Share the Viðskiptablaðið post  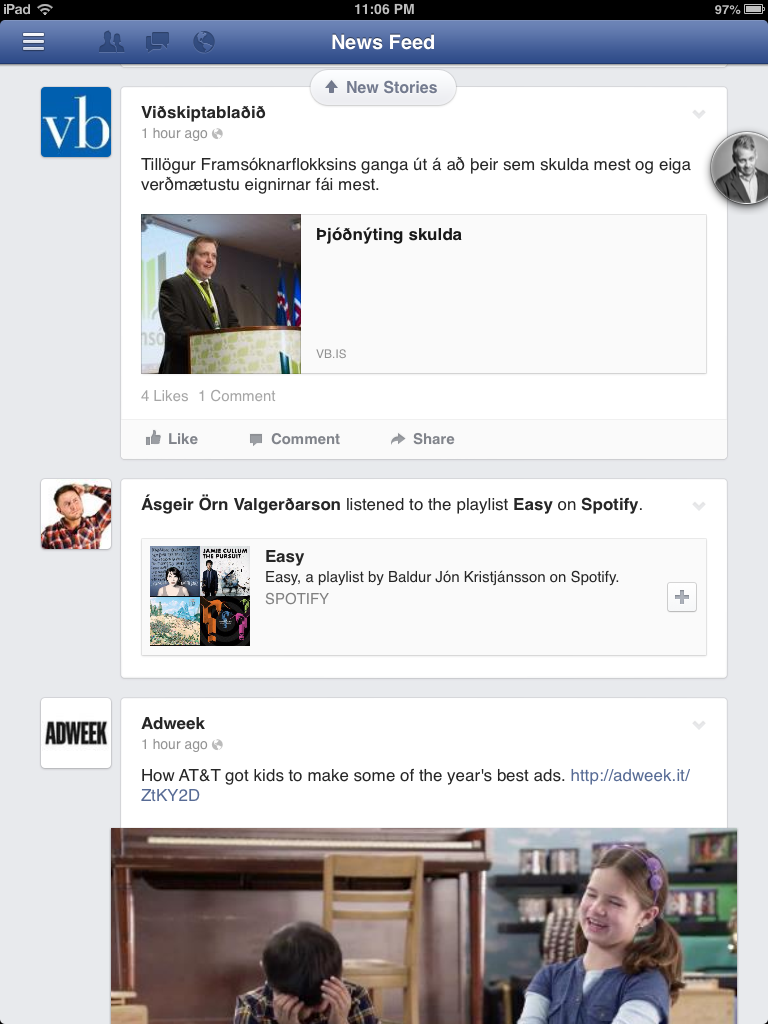[x=423, y=439]
